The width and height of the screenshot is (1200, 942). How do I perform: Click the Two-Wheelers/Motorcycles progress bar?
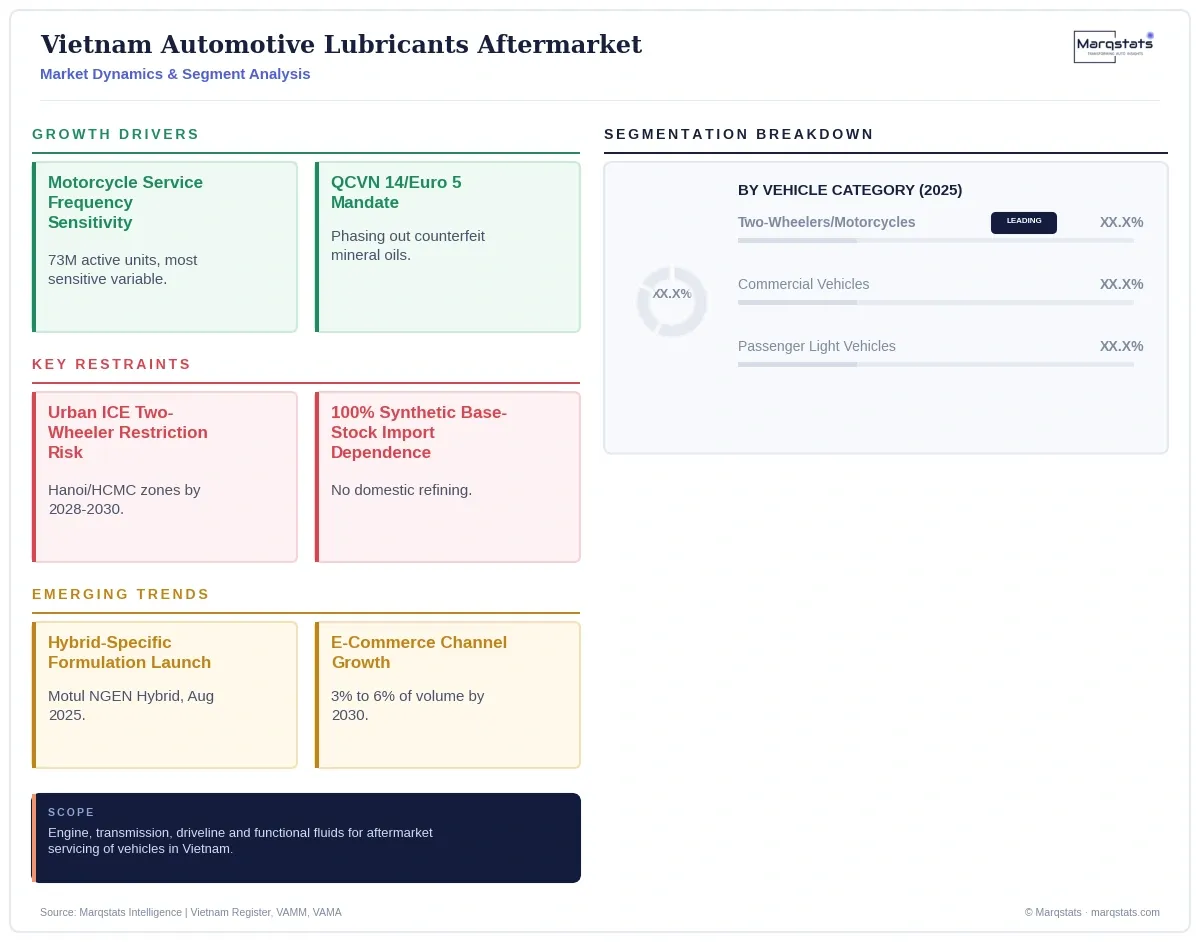click(936, 241)
